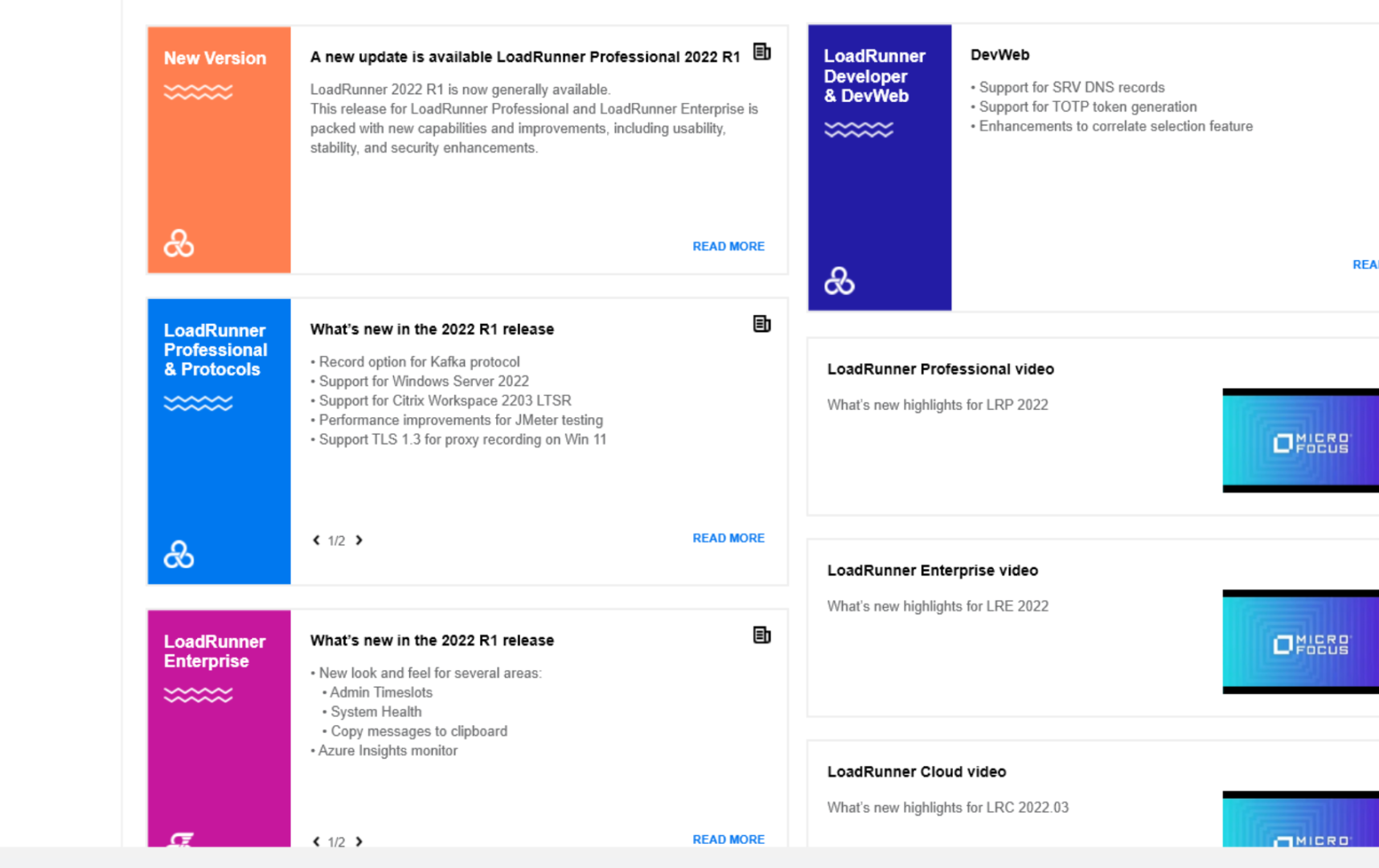
Task: Click READ MORE on New Version card
Action: coord(728,246)
